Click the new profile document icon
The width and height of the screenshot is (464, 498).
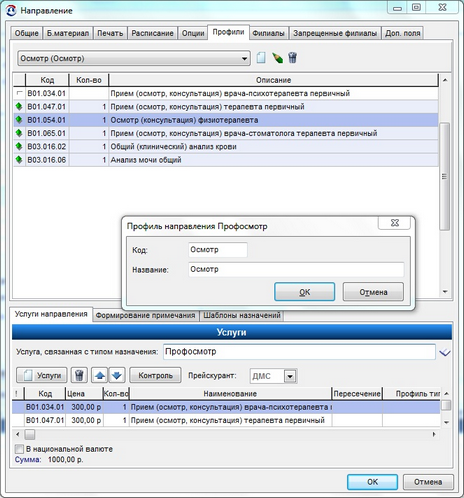261,58
